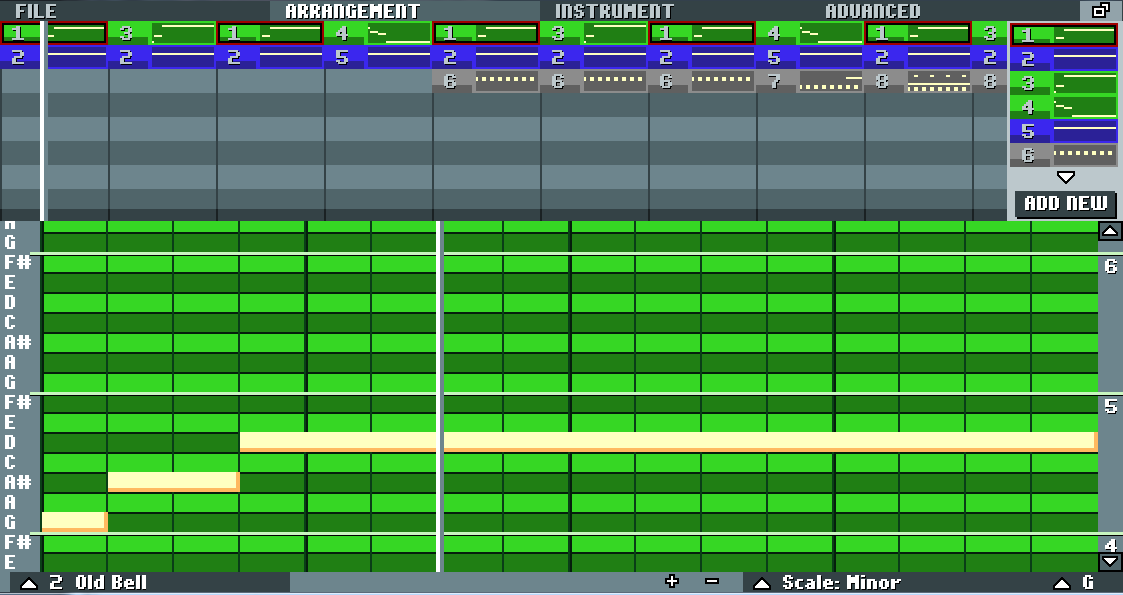Select the first bar's pattern 1 cell

54,33
